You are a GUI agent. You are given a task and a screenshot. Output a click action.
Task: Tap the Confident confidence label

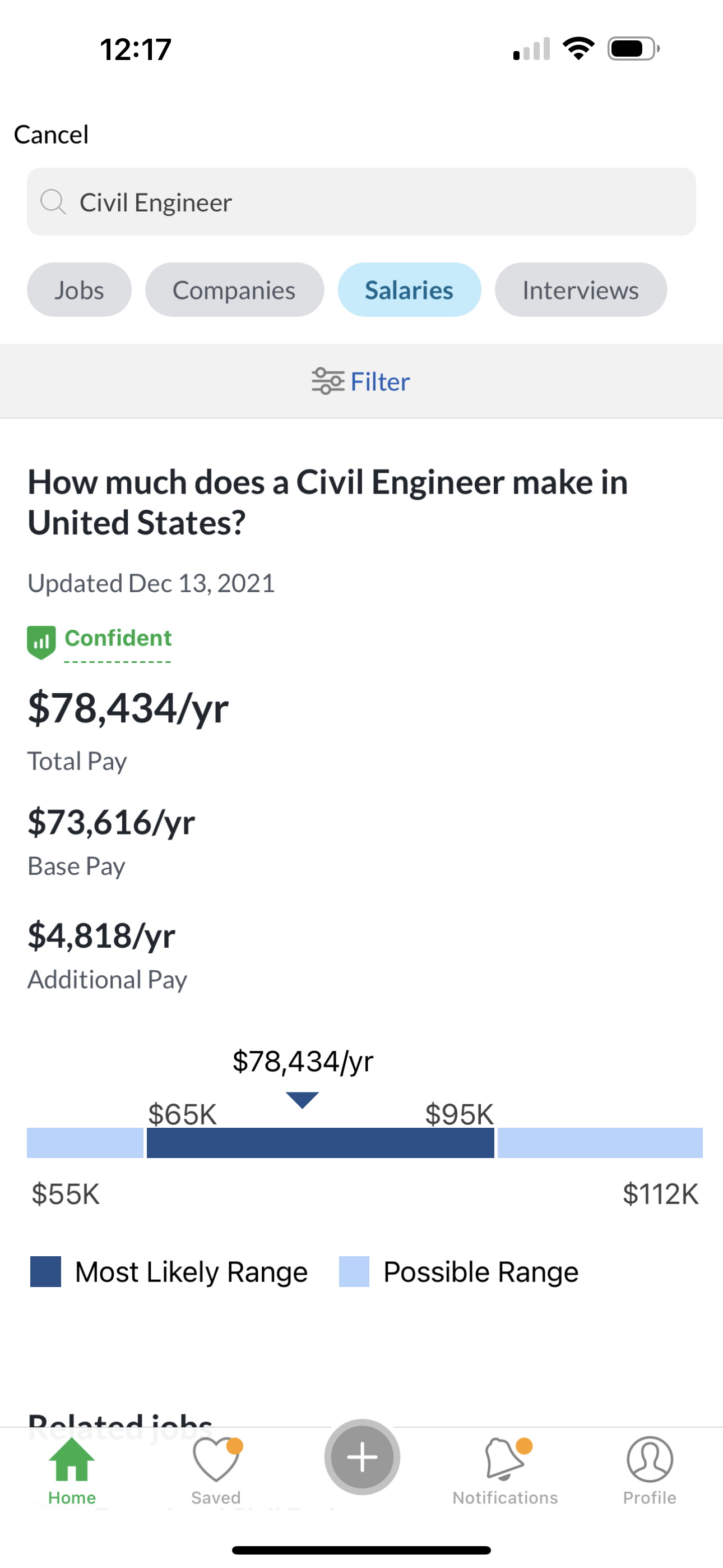point(118,638)
